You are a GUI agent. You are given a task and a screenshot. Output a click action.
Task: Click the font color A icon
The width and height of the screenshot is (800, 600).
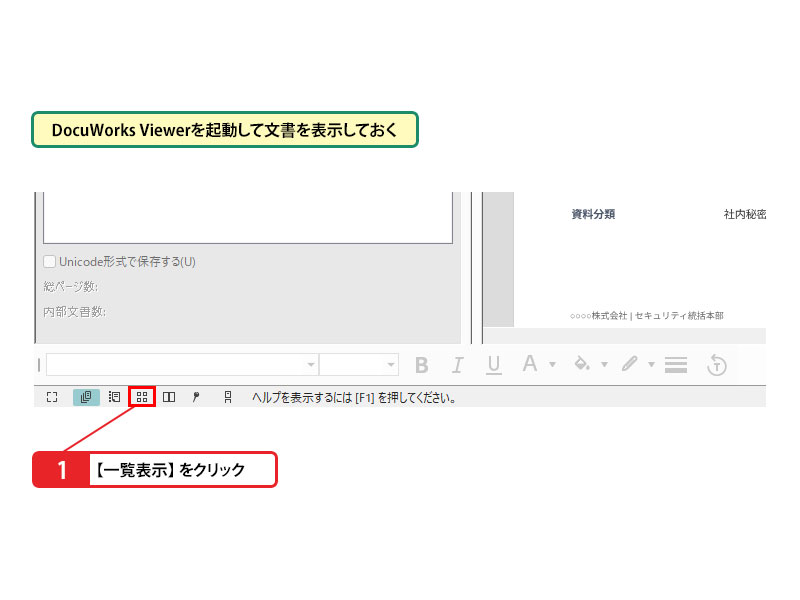[530, 364]
